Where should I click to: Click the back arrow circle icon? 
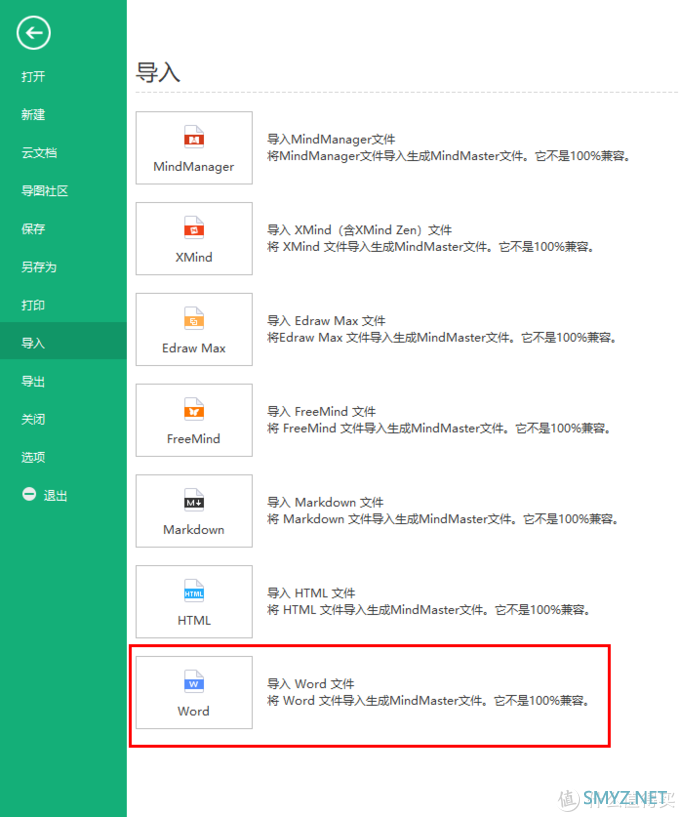[x=33, y=33]
